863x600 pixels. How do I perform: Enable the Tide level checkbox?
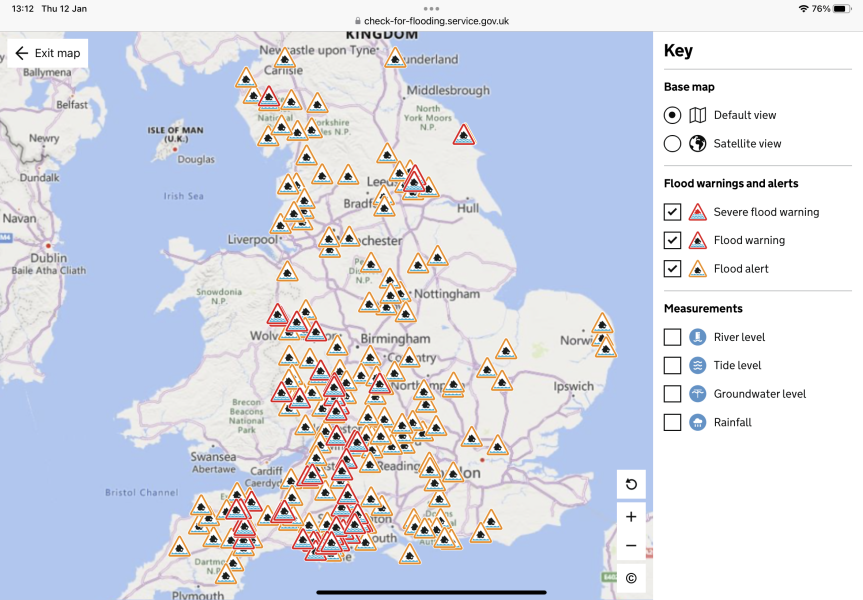click(x=672, y=366)
